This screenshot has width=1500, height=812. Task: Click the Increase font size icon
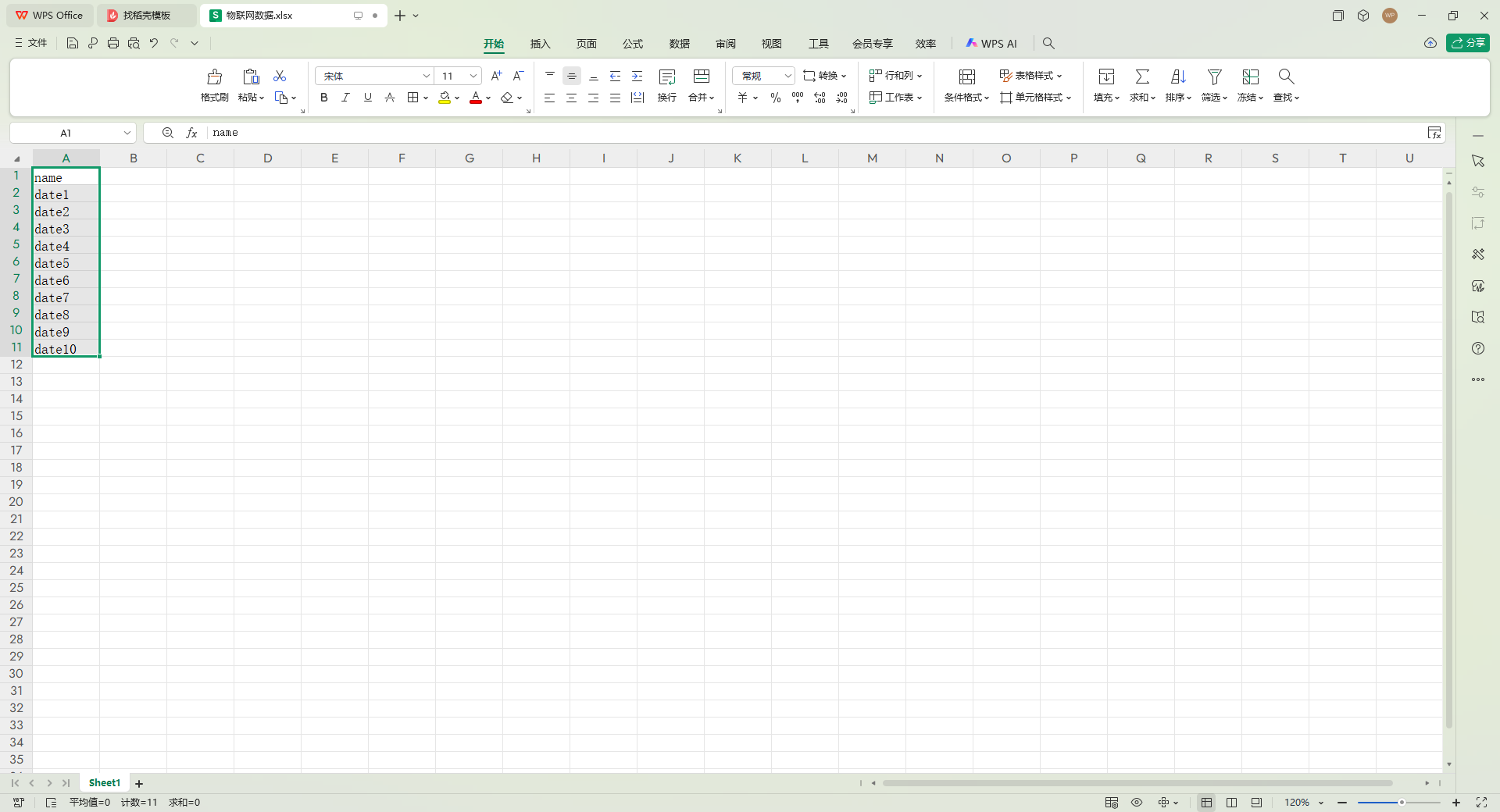pyautogui.click(x=496, y=76)
